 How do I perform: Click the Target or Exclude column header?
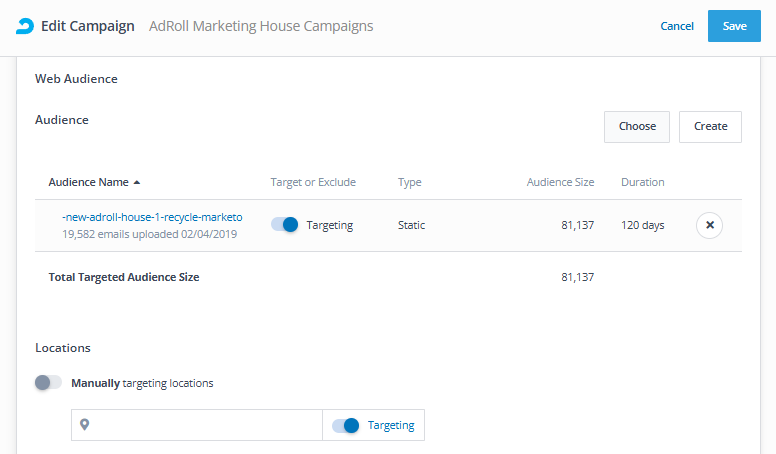click(313, 182)
